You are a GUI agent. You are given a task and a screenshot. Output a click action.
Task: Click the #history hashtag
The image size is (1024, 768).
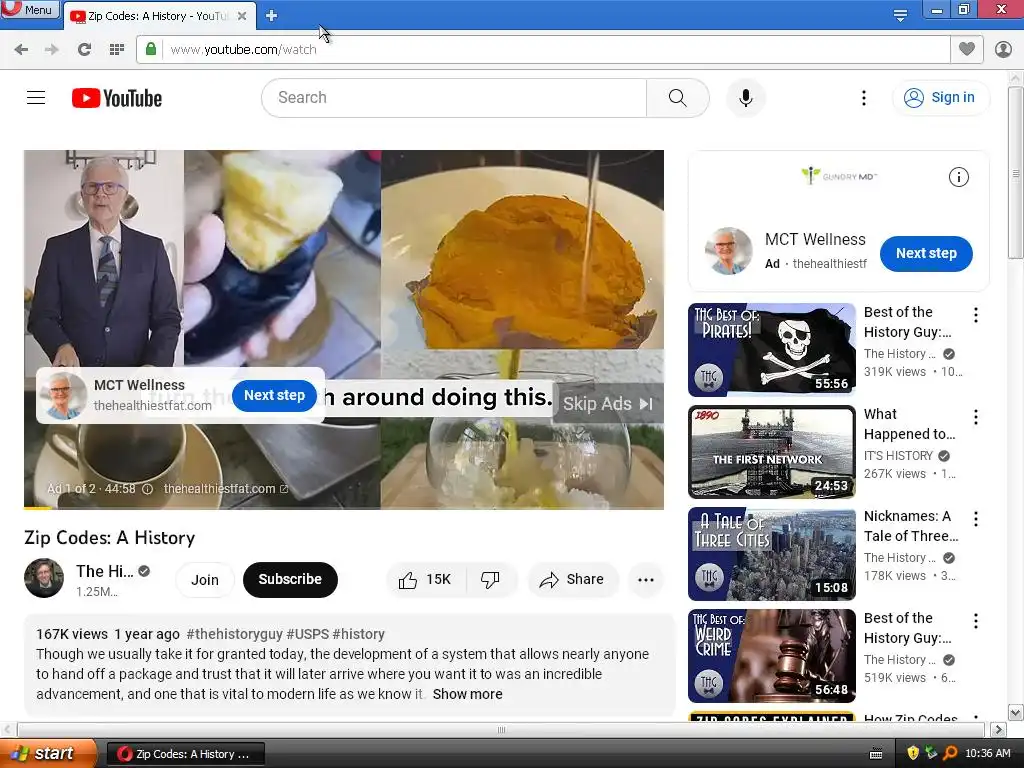tap(359, 634)
